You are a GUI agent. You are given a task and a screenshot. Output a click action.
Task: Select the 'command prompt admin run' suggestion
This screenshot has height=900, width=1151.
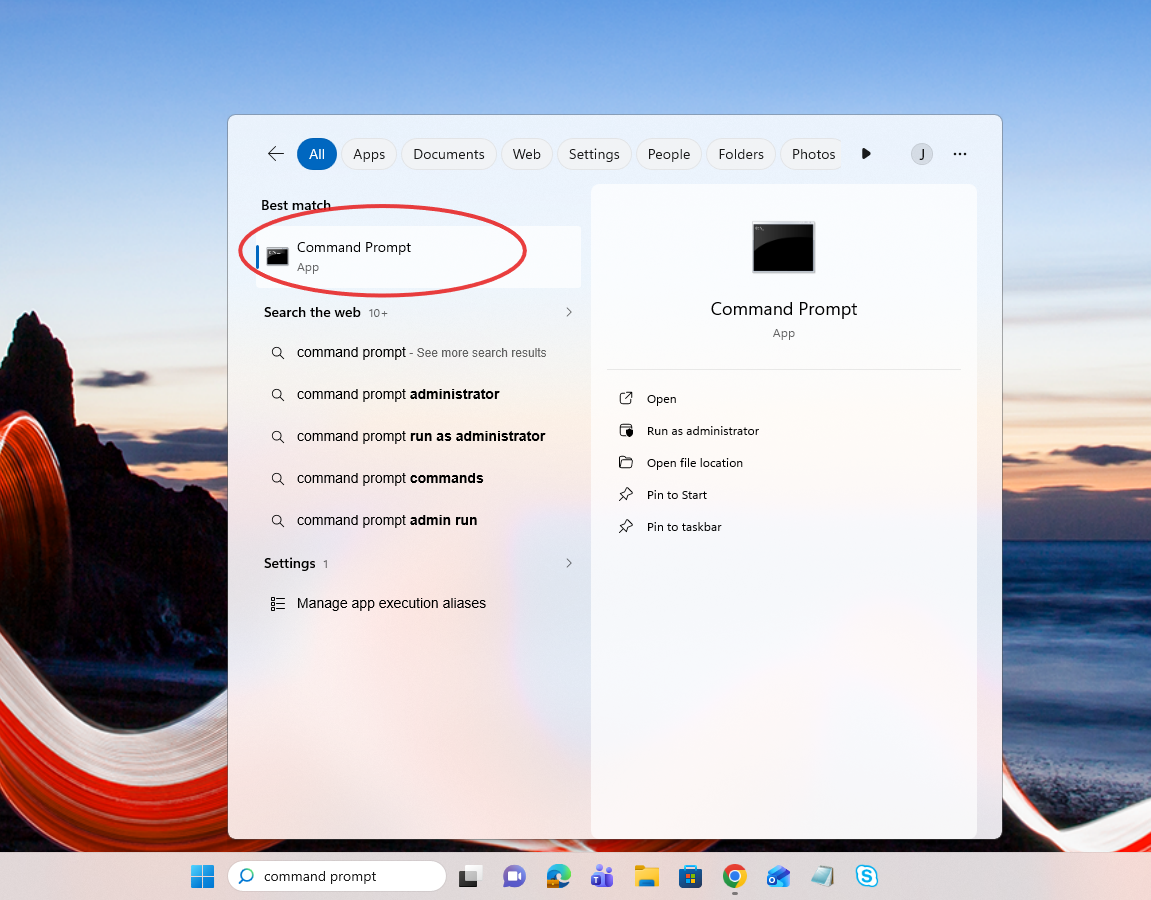pos(418,520)
